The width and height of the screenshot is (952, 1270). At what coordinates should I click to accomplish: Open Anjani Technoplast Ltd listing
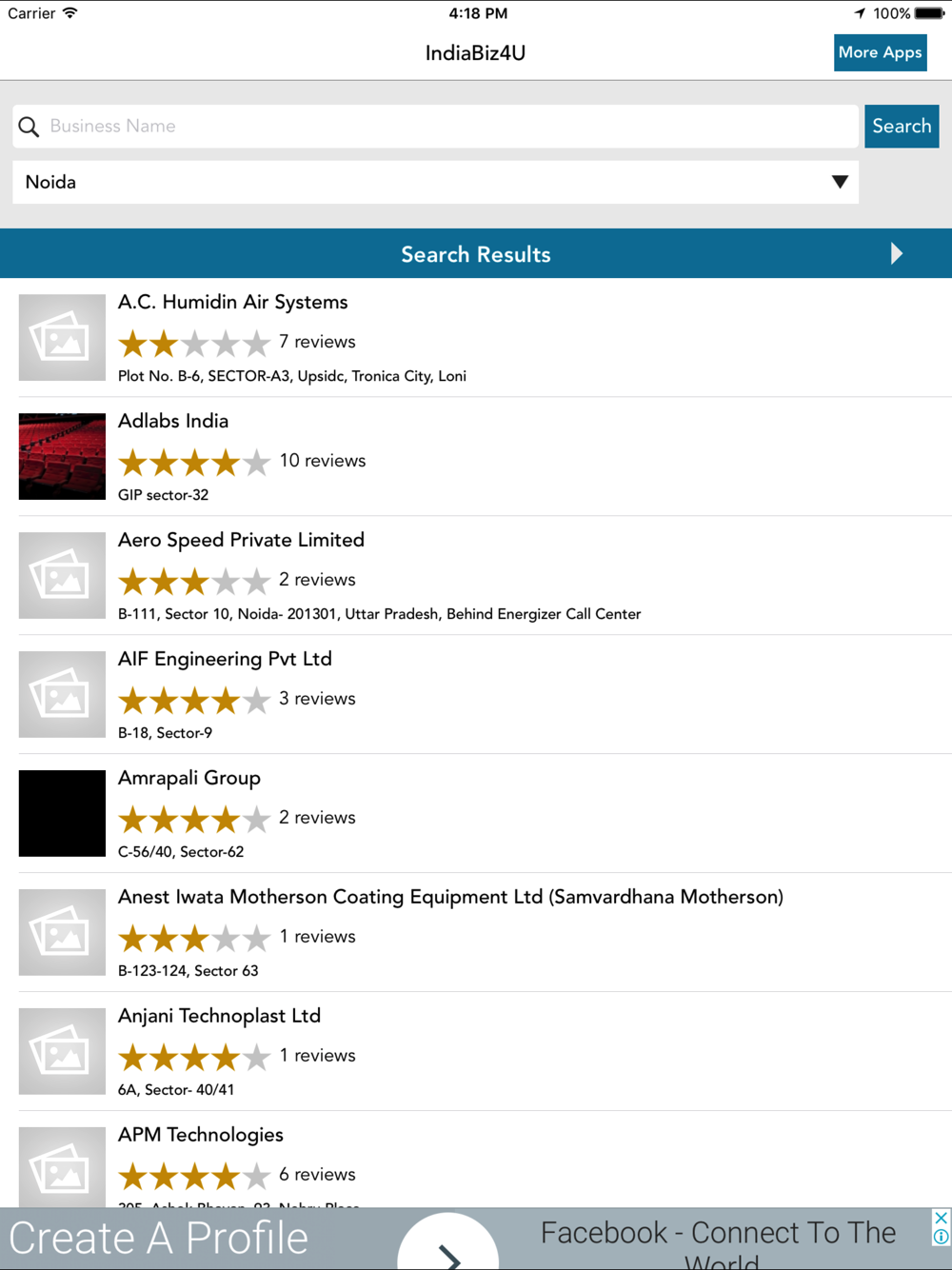(x=476, y=1052)
